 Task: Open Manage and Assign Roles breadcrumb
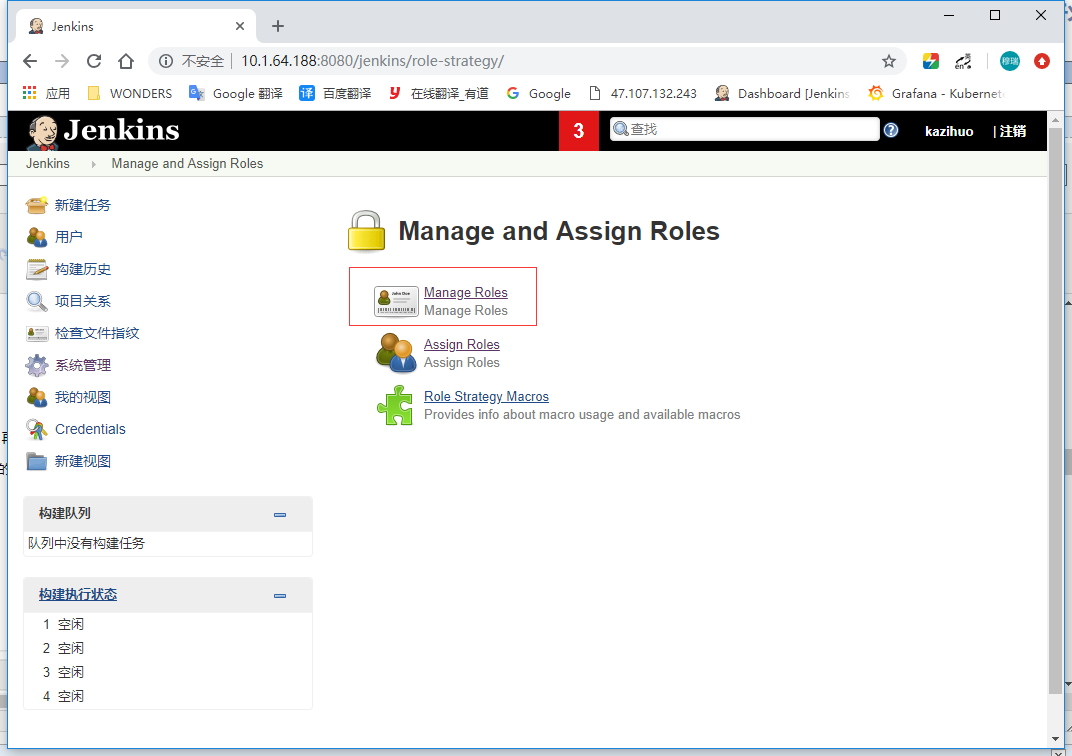[187, 163]
